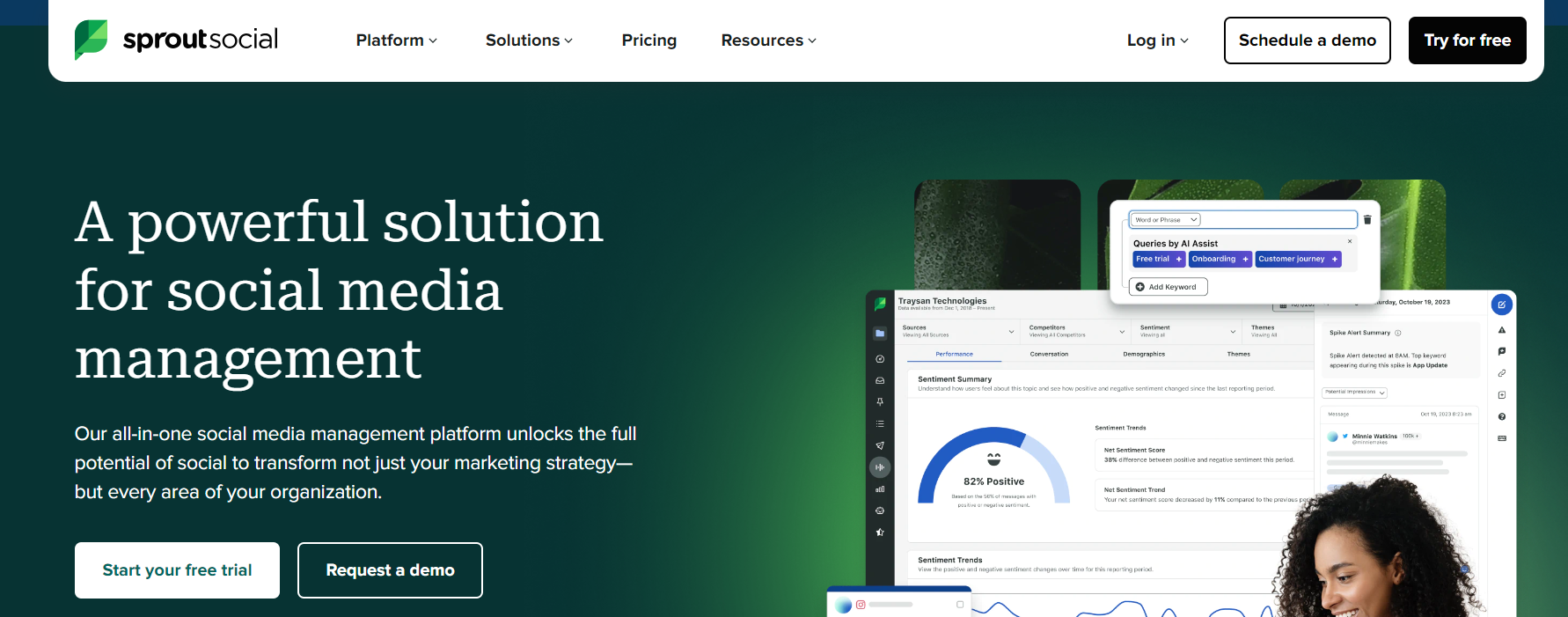Expand the Platform menu
Viewport: 1568px width, 617px height.
[396, 40]
